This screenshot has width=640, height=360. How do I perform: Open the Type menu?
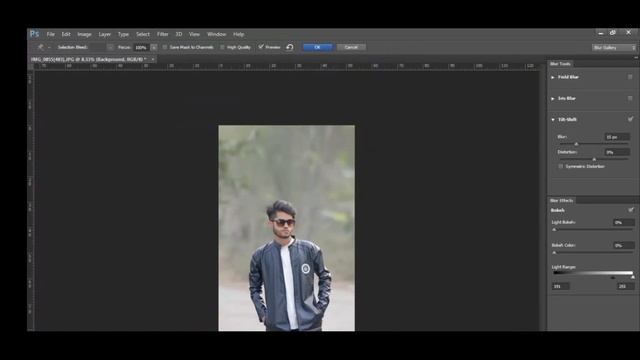click(x=123, y=34)
